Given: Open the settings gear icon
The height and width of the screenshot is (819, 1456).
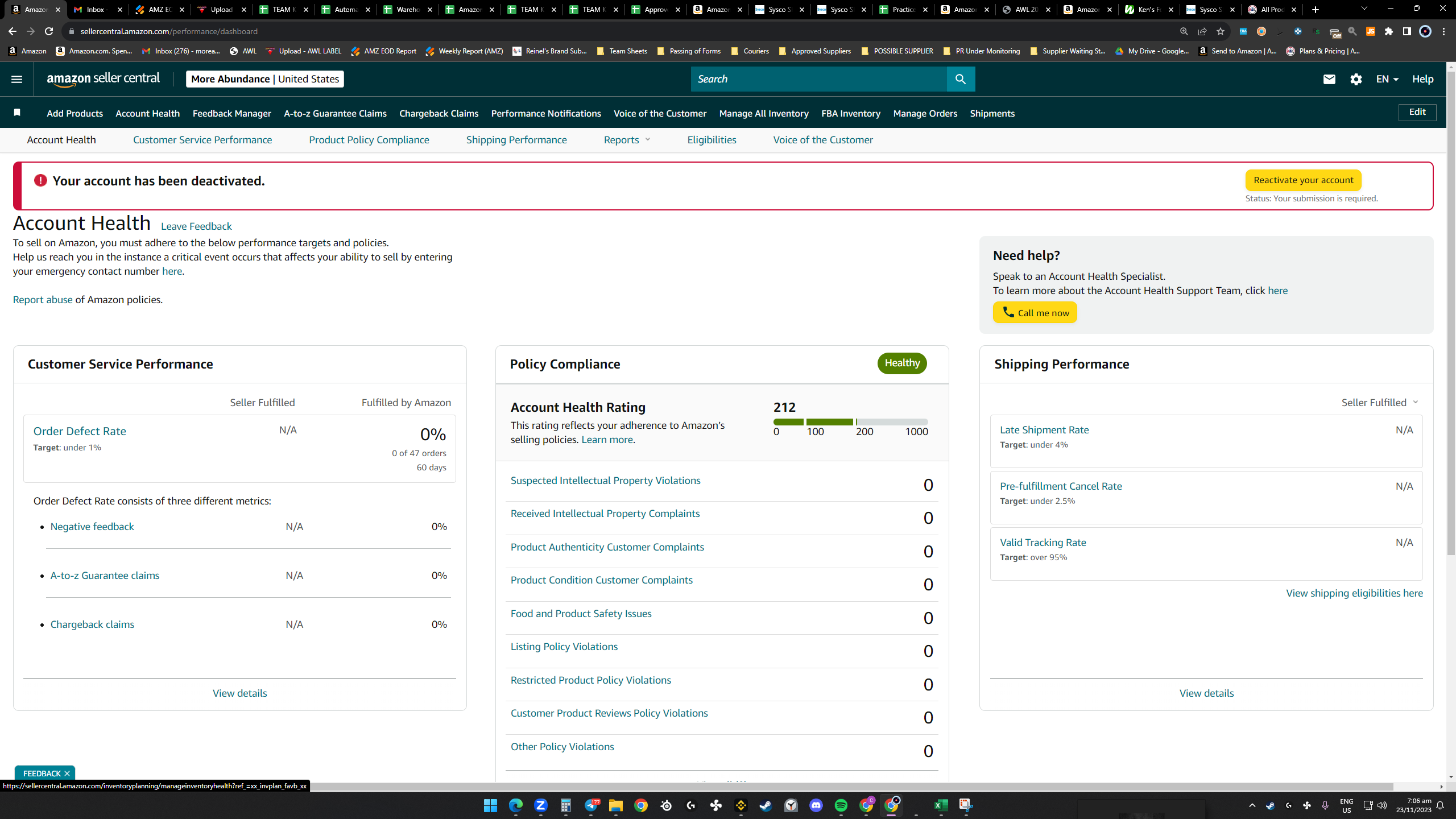Looking at the screenshot, I should pyautogui.click(x=1356, y=79).
